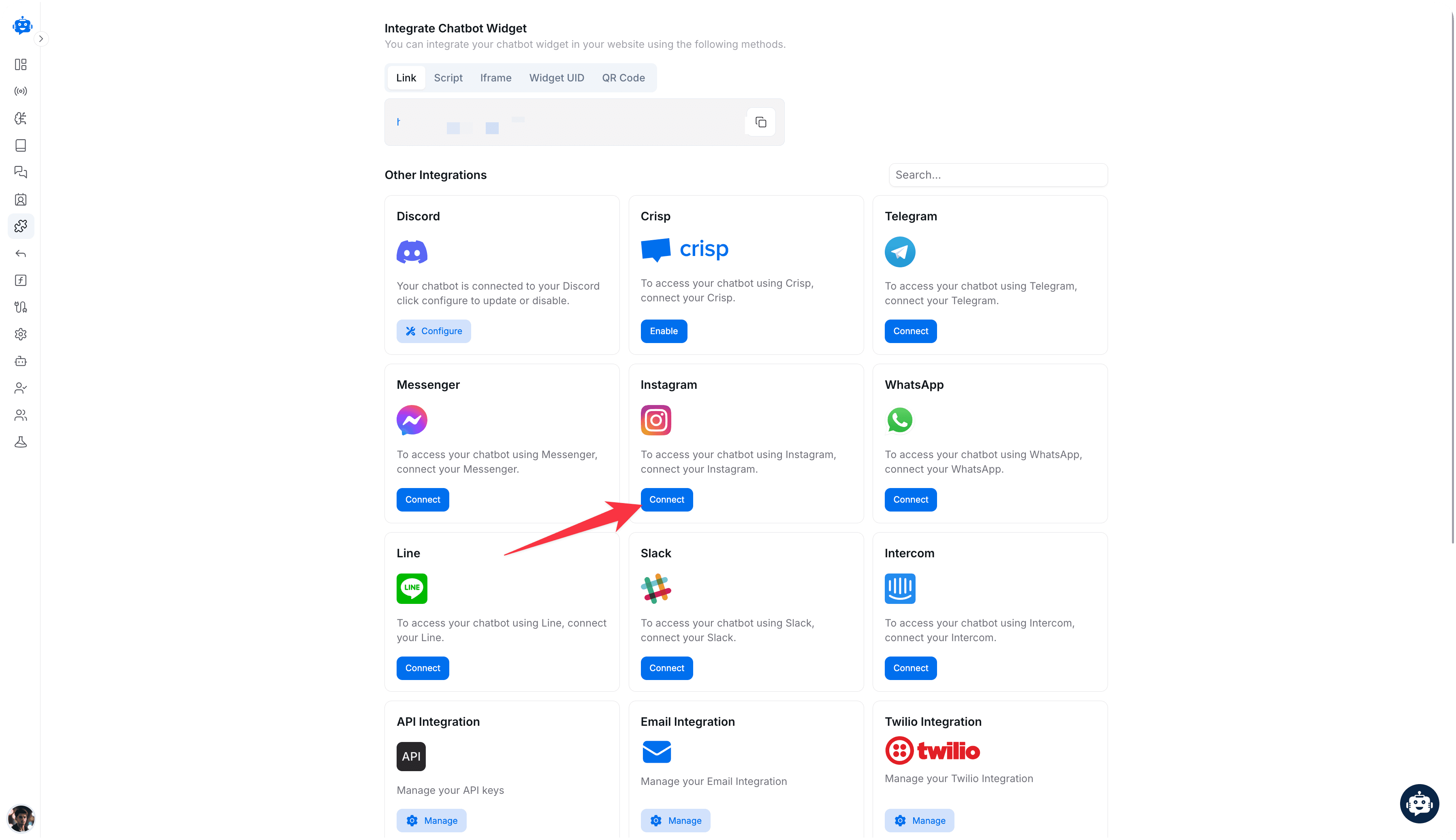The image size is (1456, 840).
Task: Click the Search field for integrations
Action: 997,174
